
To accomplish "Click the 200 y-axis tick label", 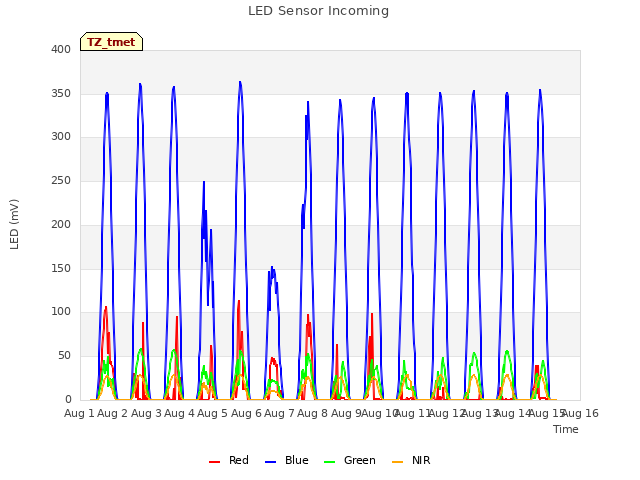I will (61, 224).
